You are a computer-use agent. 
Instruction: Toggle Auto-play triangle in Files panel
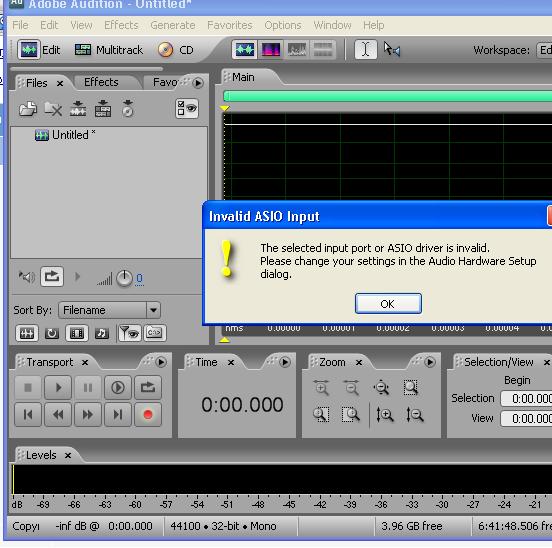[x=77, y=277]
